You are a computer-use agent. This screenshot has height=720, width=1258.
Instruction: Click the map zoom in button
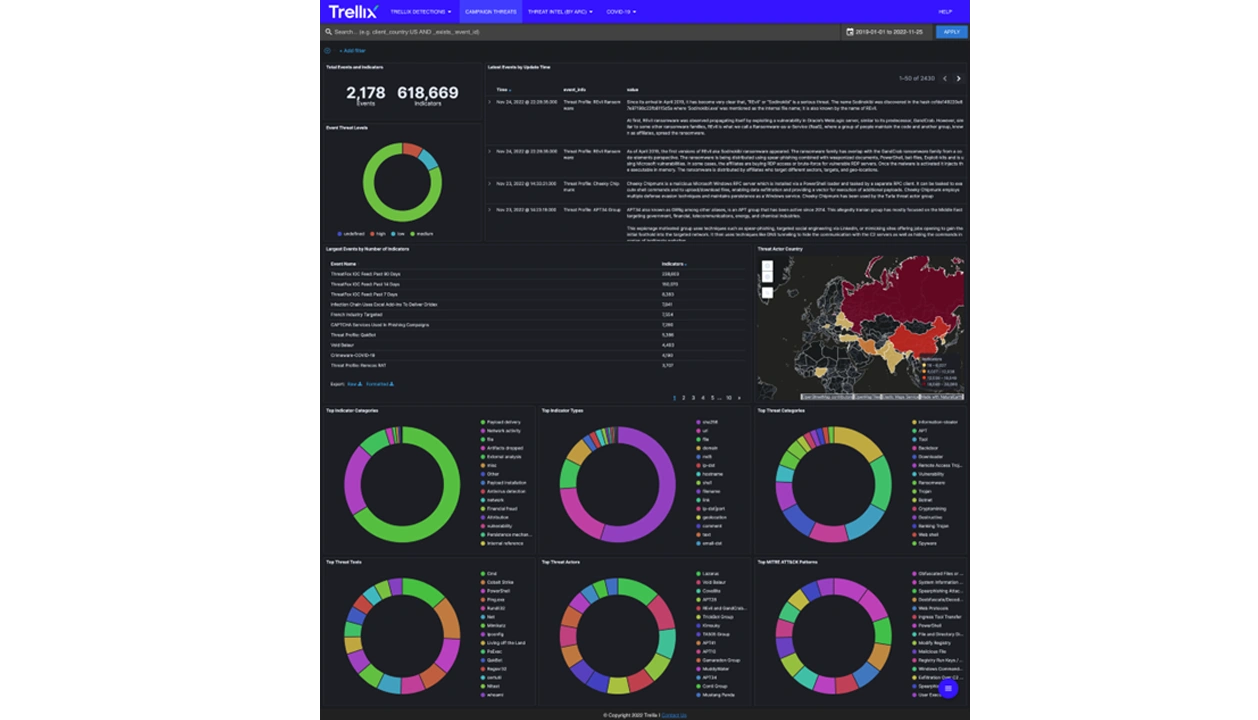point(767,266)
